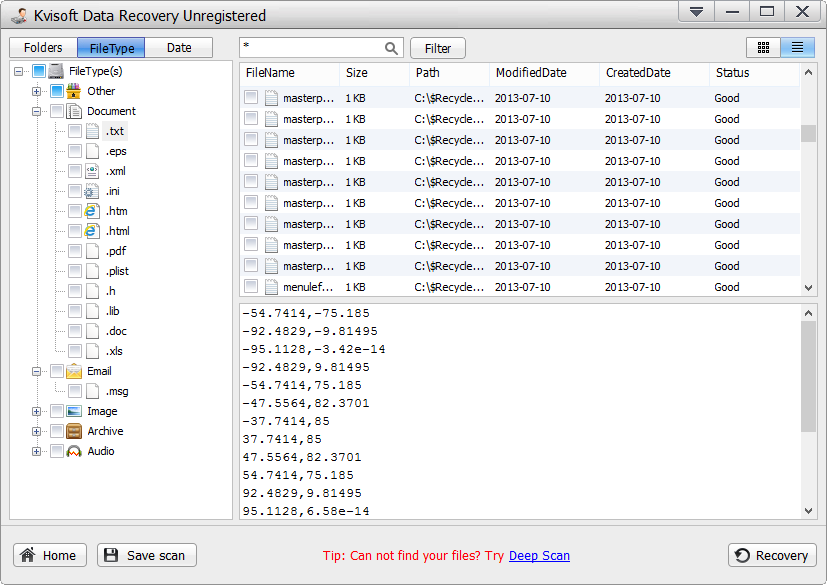This screenshot has height=585, width=827.
Task: Collapse the Email category node
Action: [36, 372]
